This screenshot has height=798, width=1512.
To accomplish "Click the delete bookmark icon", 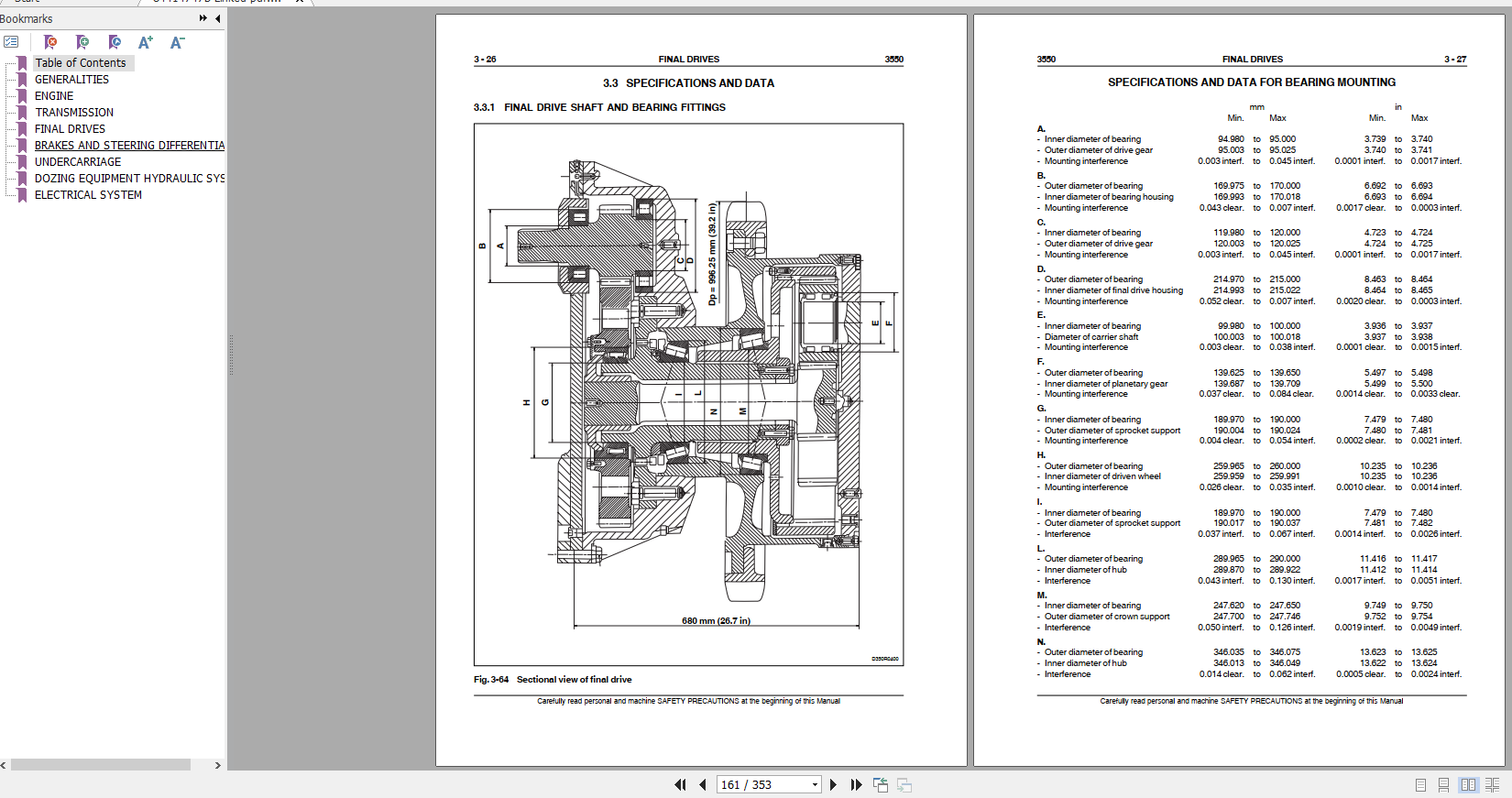I will click(50, 42).
